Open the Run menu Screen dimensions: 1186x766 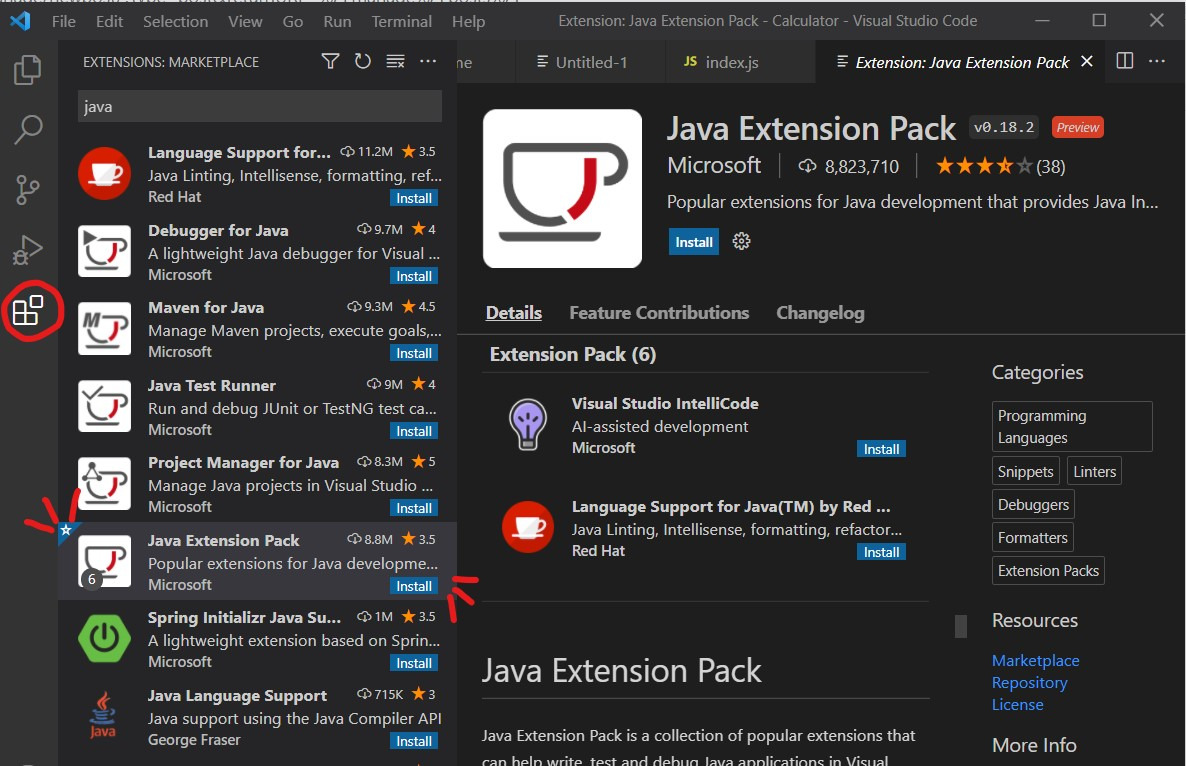(337, 20)
